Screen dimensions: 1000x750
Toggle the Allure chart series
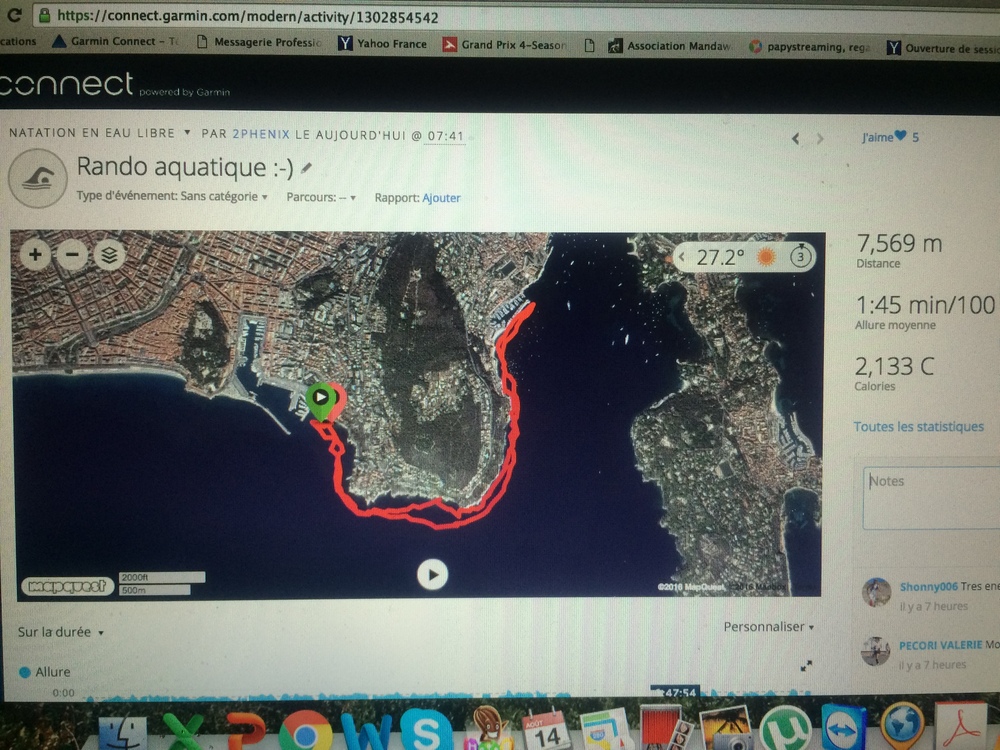coord(45,672)
